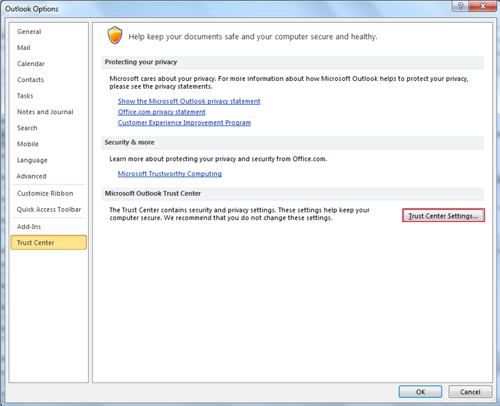Open the Contacts settings category
Screen dimensions: 500x406
30,80
